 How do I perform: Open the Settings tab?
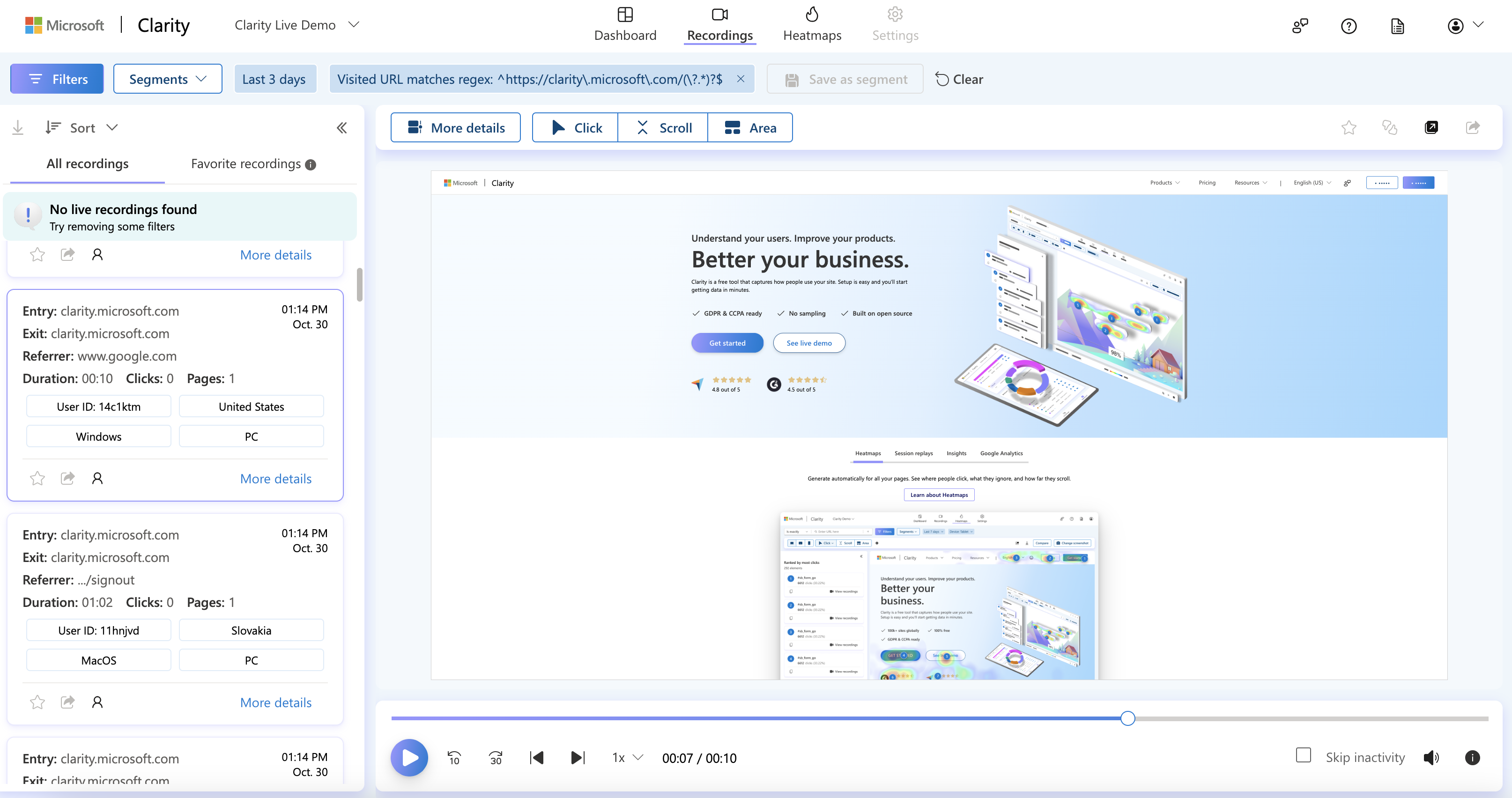click(x=895, y=25)
